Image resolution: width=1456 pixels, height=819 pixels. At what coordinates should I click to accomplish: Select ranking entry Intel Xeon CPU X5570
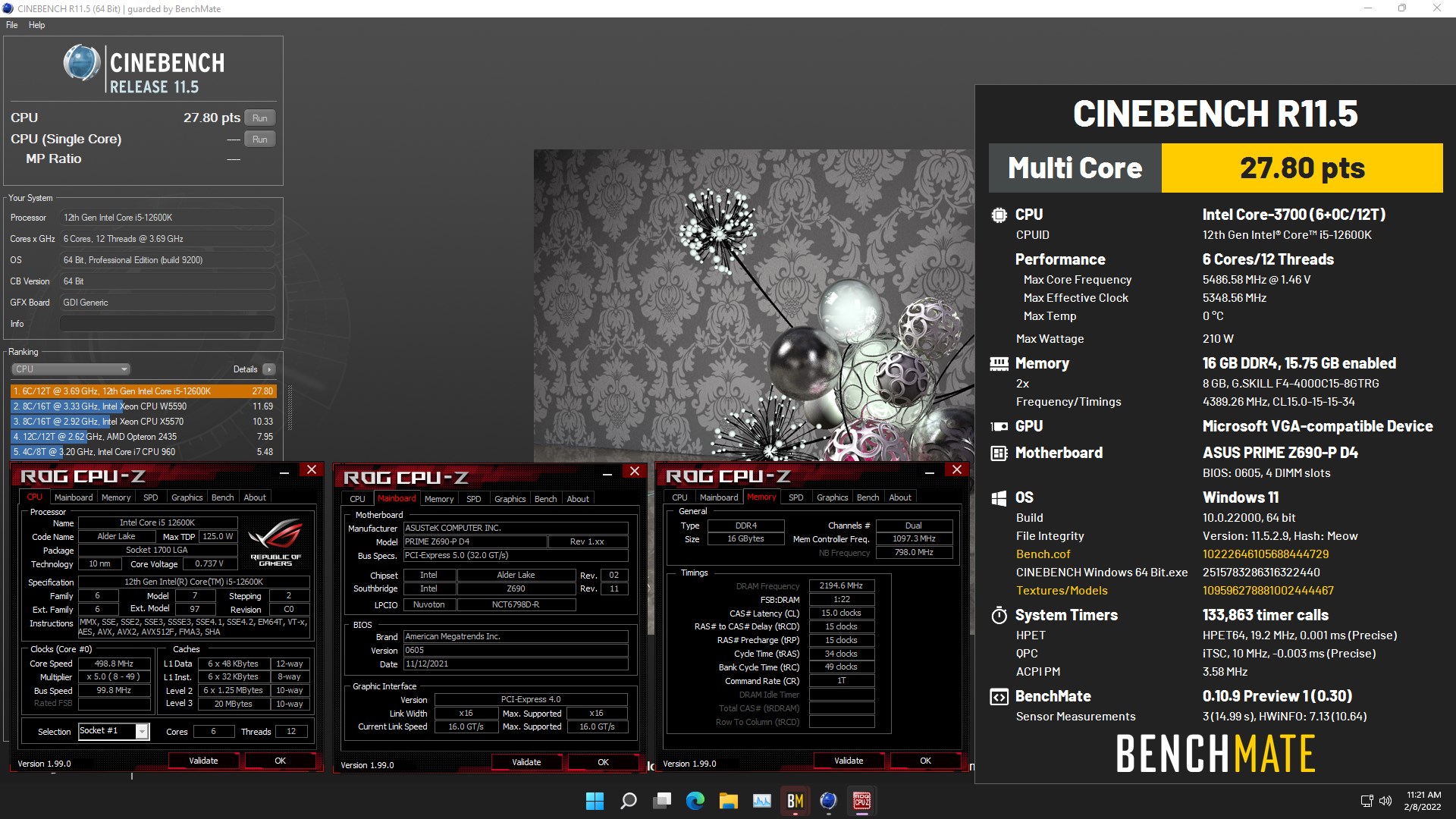[x=143, y=422]
